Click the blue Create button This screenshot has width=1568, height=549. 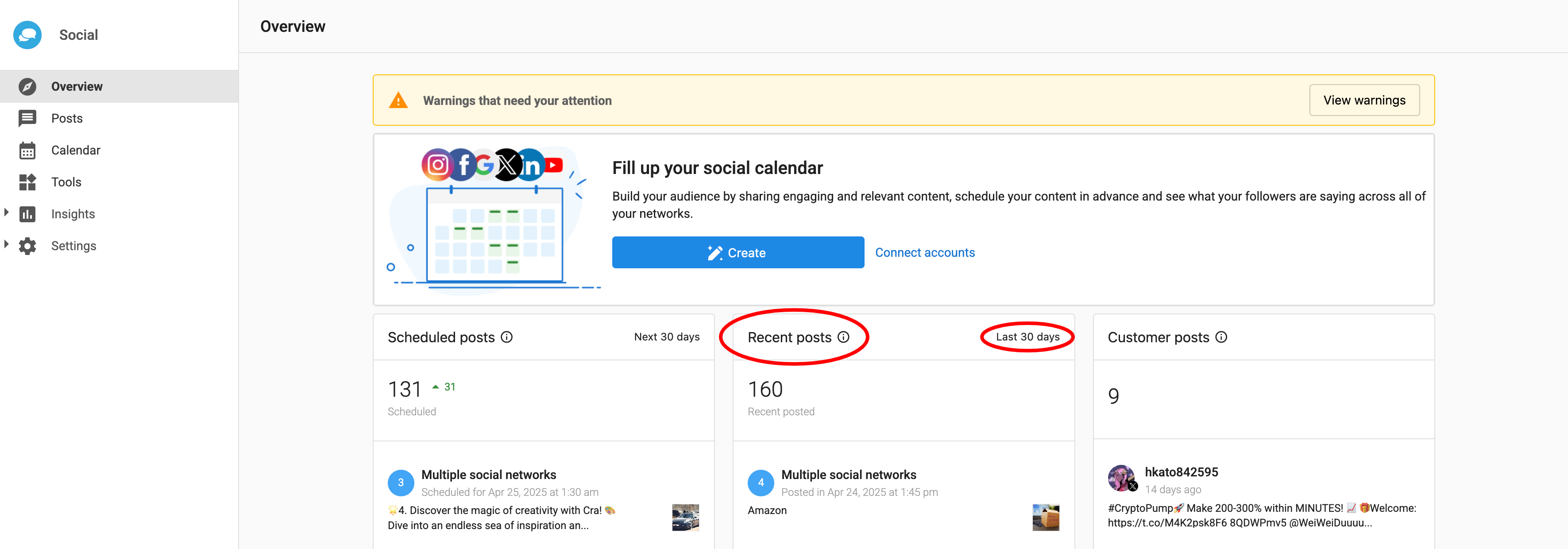pyautogui.click(x=738, y=253)
